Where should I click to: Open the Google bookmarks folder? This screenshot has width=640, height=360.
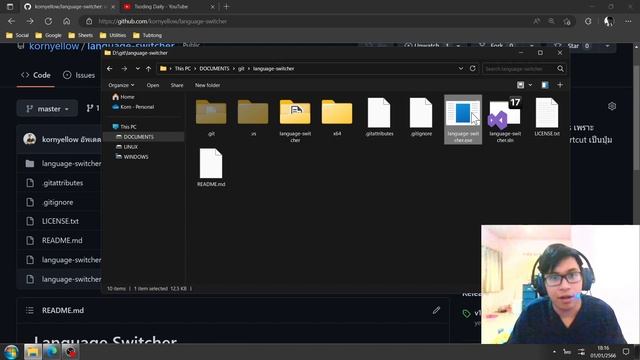48,36
